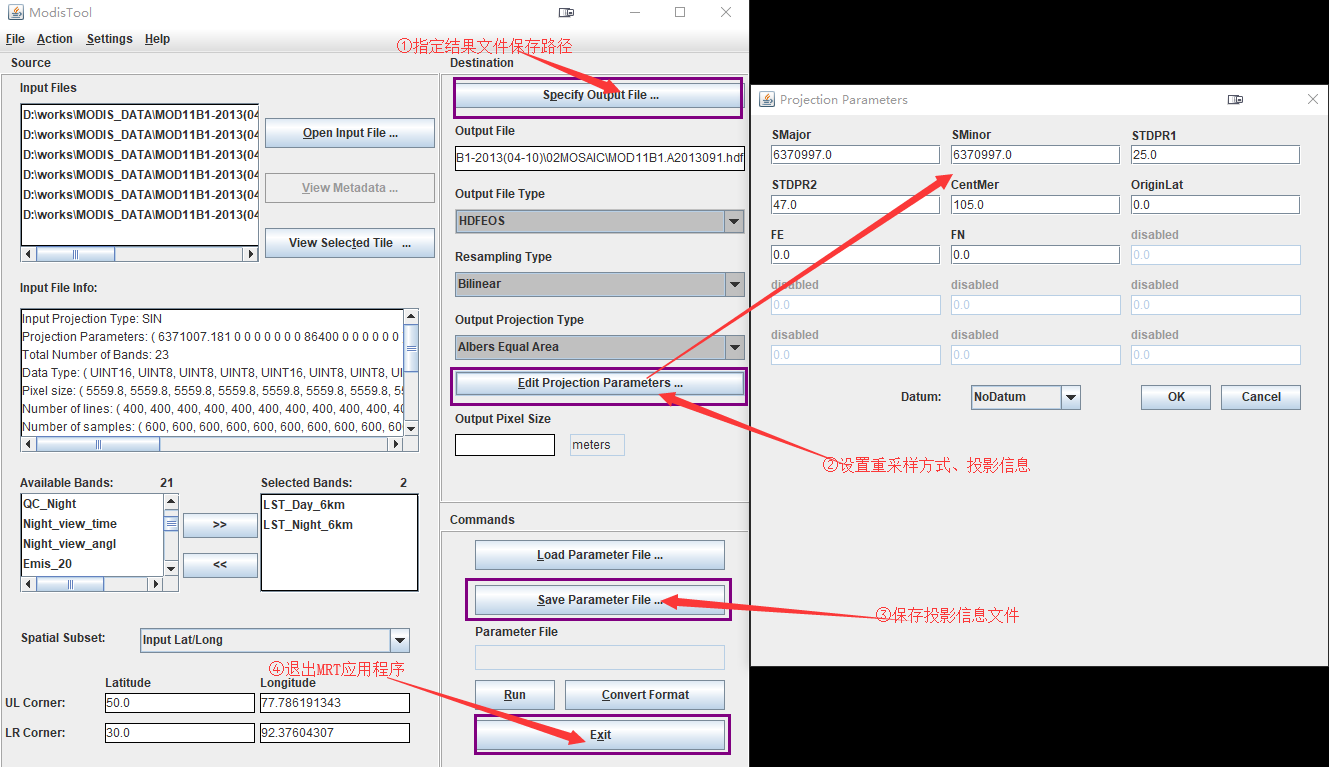Click the Run button
Viewport: 1329px width, 767px height.
(x=514, y=694)
